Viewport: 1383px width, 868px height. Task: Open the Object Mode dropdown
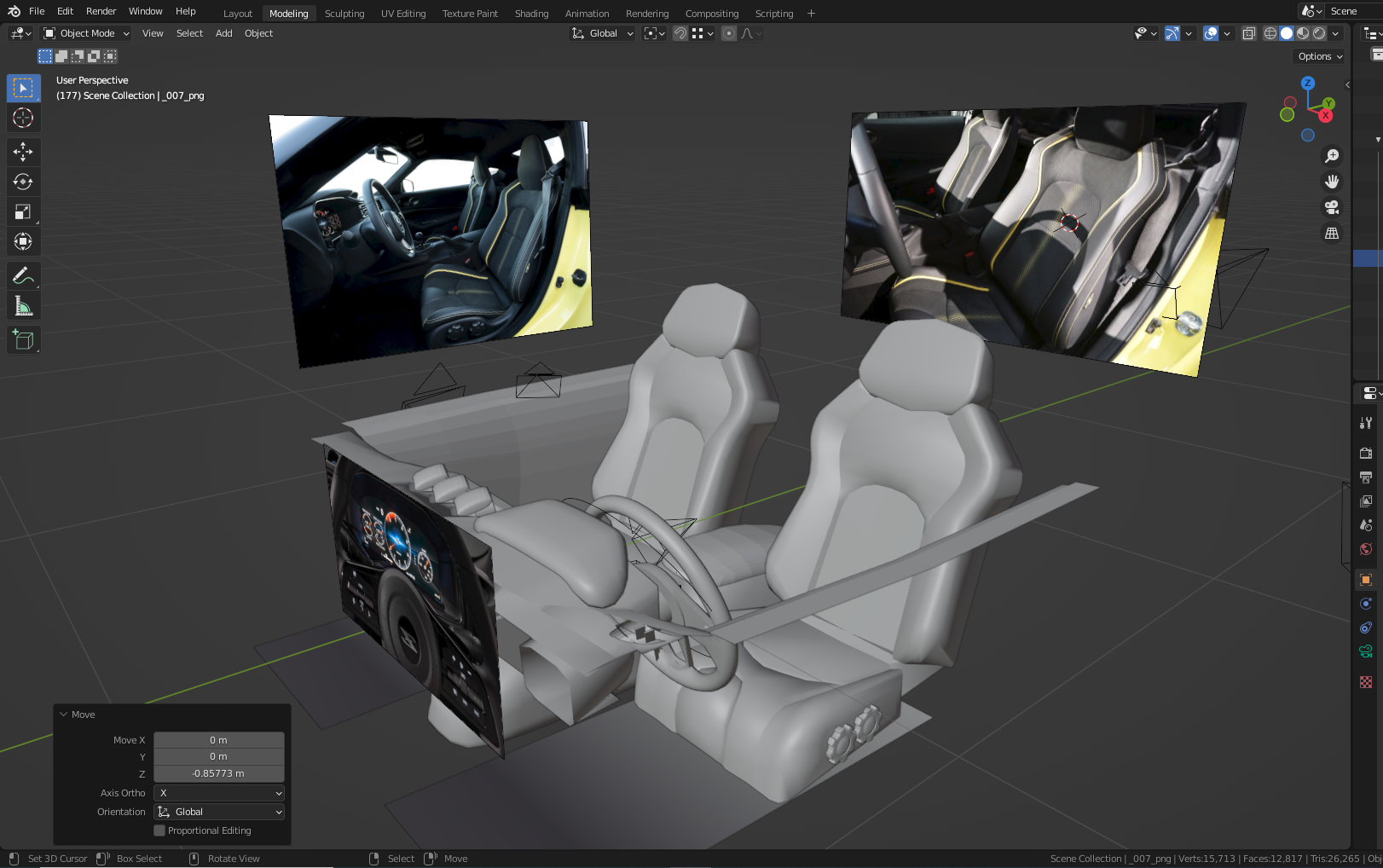(87, 33)
